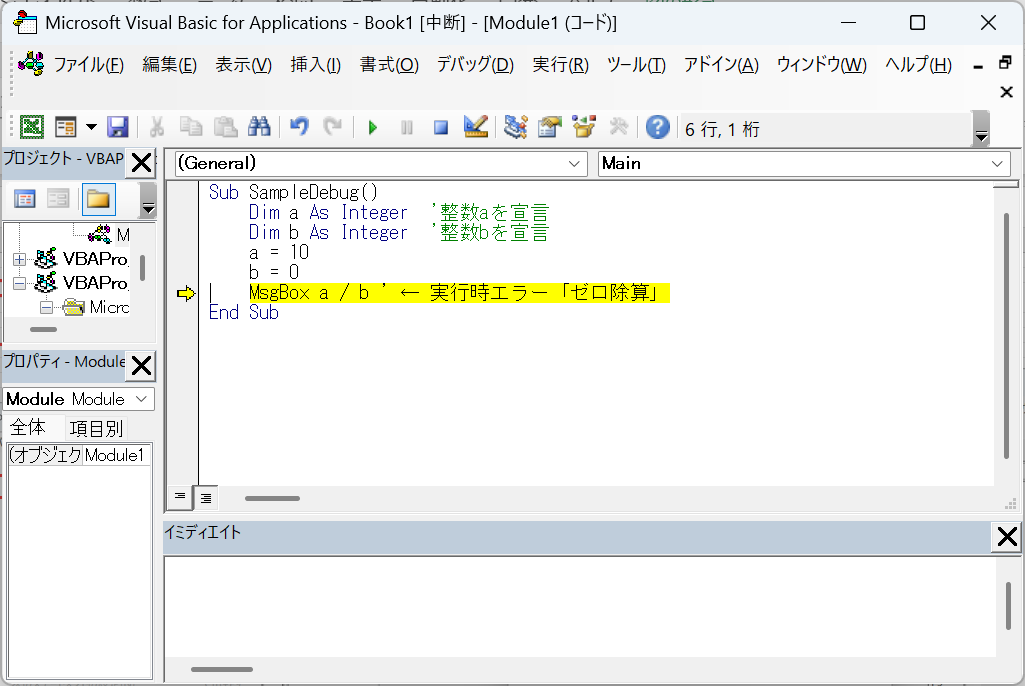This screenshot has height=686, width=1025.
Task: Click the Break pause icon
Action: (x=407, y=128)
